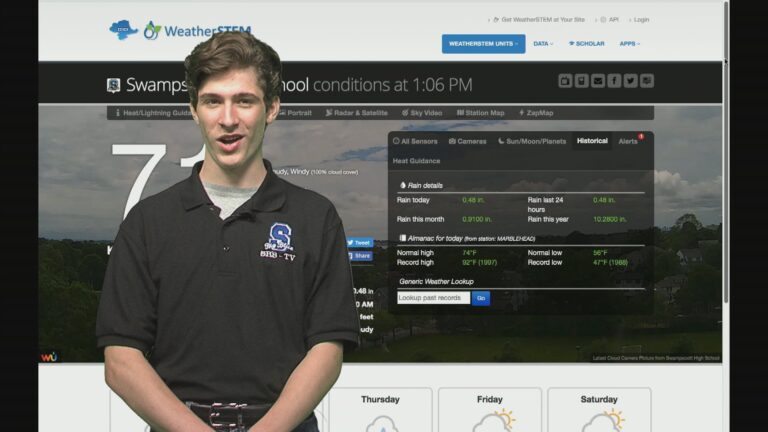Image resolution: width=768 pixels, height=432 pixels.
Task: Click the Login link
Action: [x=638, y=19]
